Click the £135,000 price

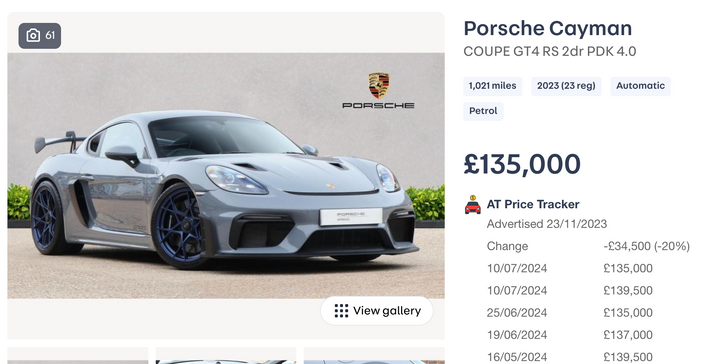522,164
